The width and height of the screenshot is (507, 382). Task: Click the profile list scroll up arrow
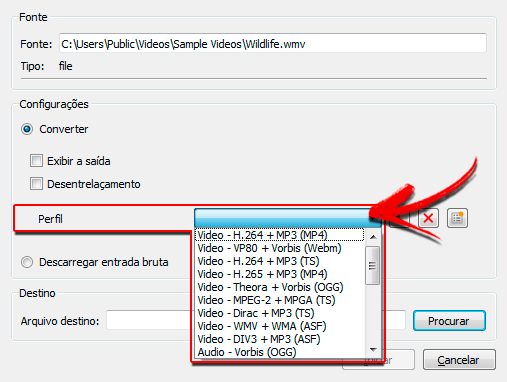point(373,237)
